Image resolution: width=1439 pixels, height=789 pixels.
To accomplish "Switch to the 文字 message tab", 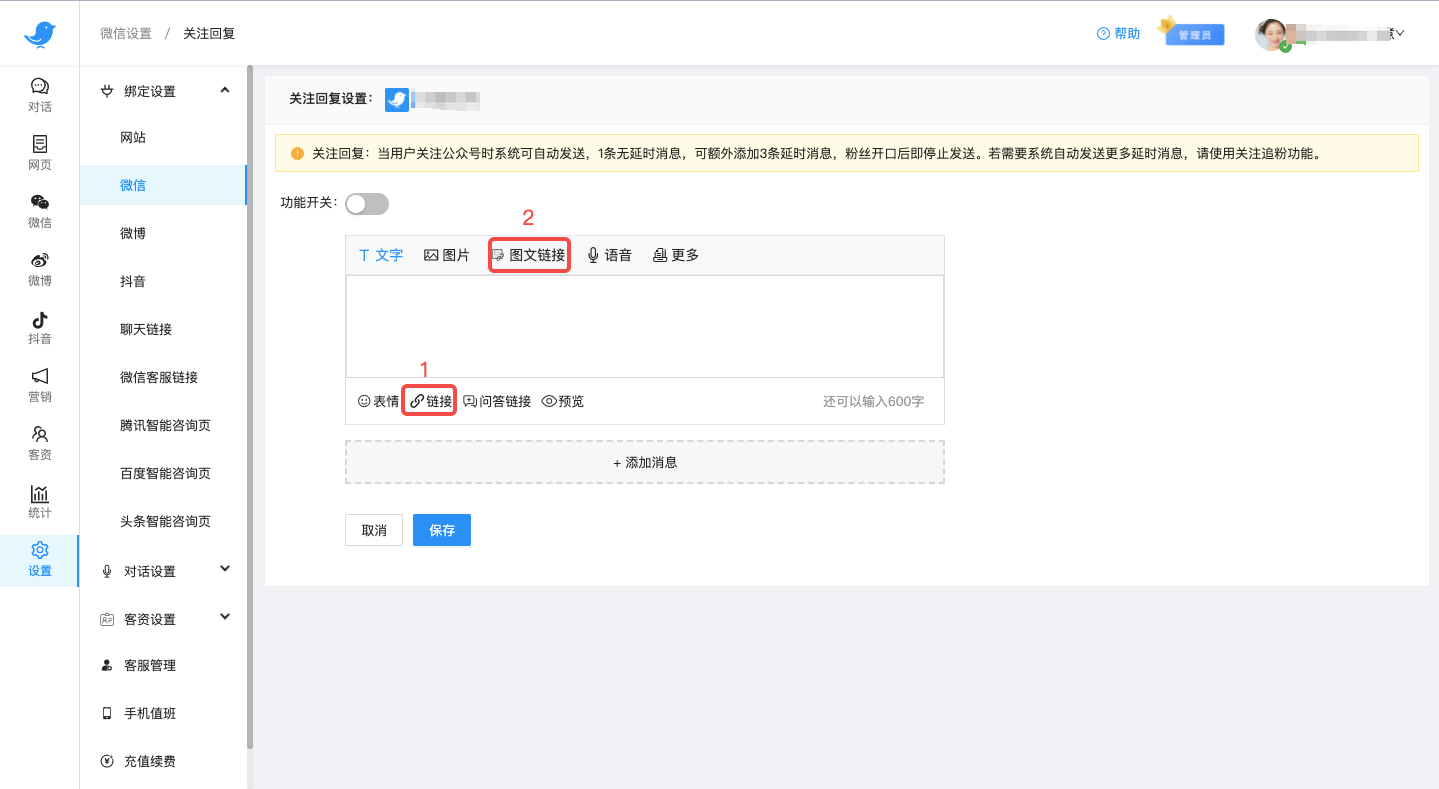I will tap(380, 254).
